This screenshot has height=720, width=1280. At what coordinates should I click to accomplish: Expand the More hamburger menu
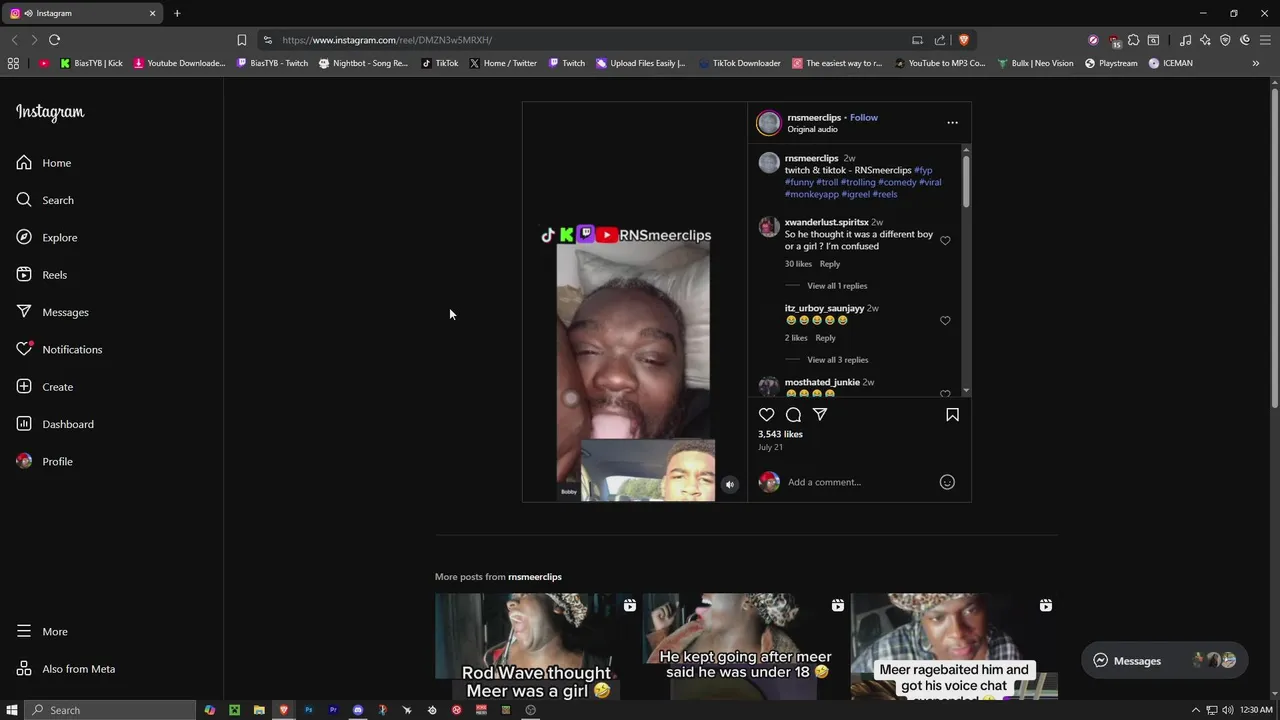42,632
